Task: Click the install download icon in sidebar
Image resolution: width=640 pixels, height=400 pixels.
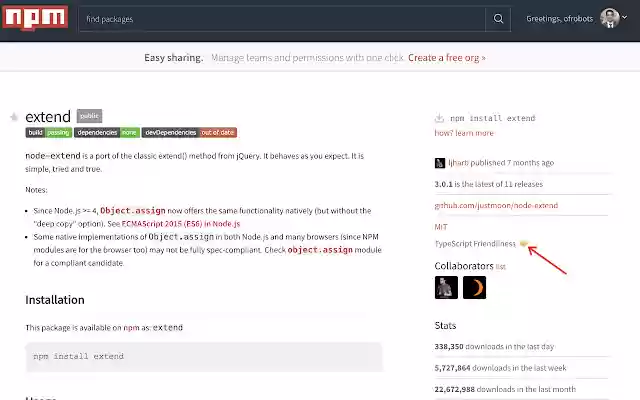Action: click(x=439, y=118)
